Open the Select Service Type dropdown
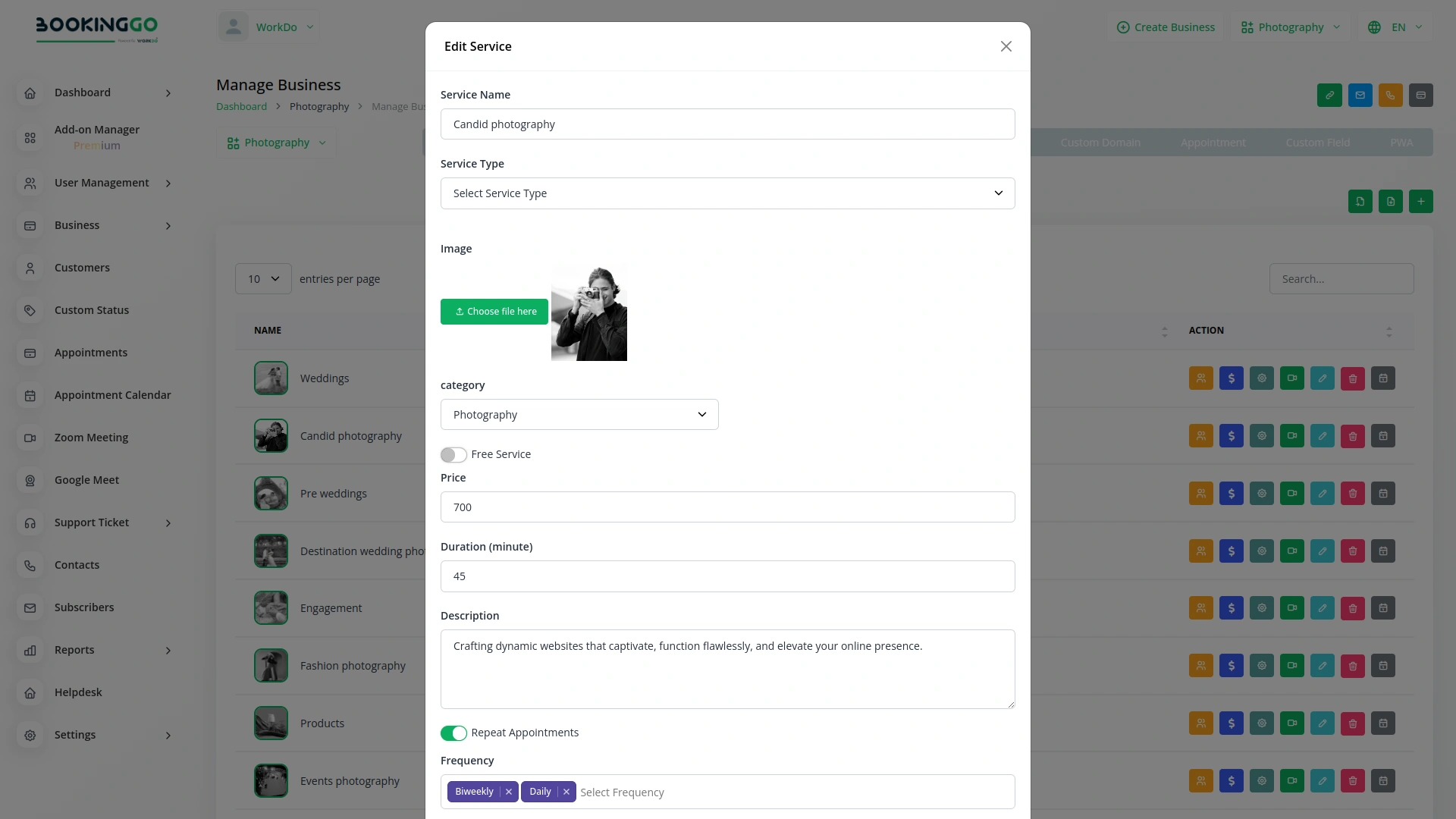The width and height of the screenshot is (1456, 819). click(727, 193)
